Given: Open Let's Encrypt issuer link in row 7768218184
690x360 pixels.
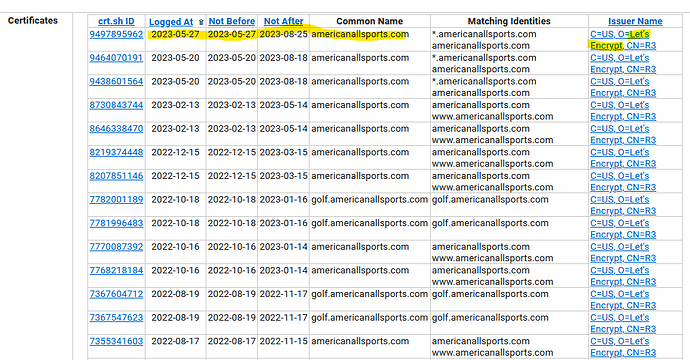Looking at the screenshot, I should pos(623,276).
